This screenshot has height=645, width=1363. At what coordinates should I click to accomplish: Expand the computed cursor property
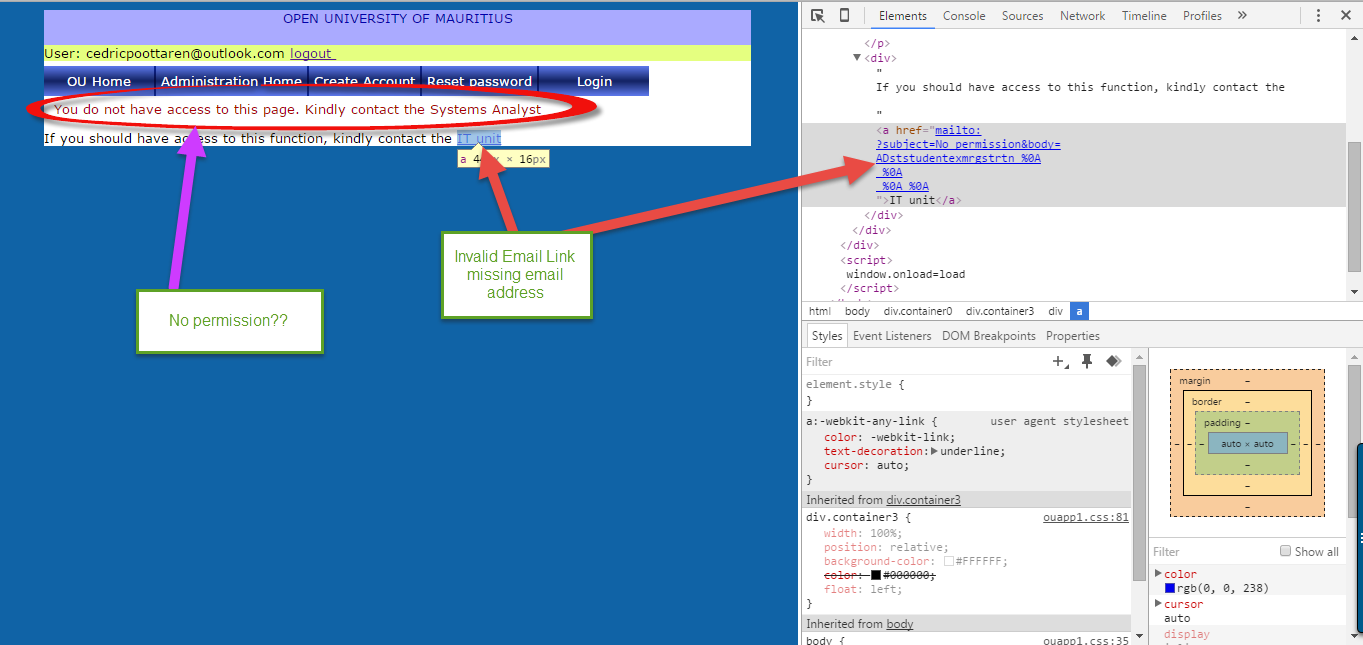1158,604
